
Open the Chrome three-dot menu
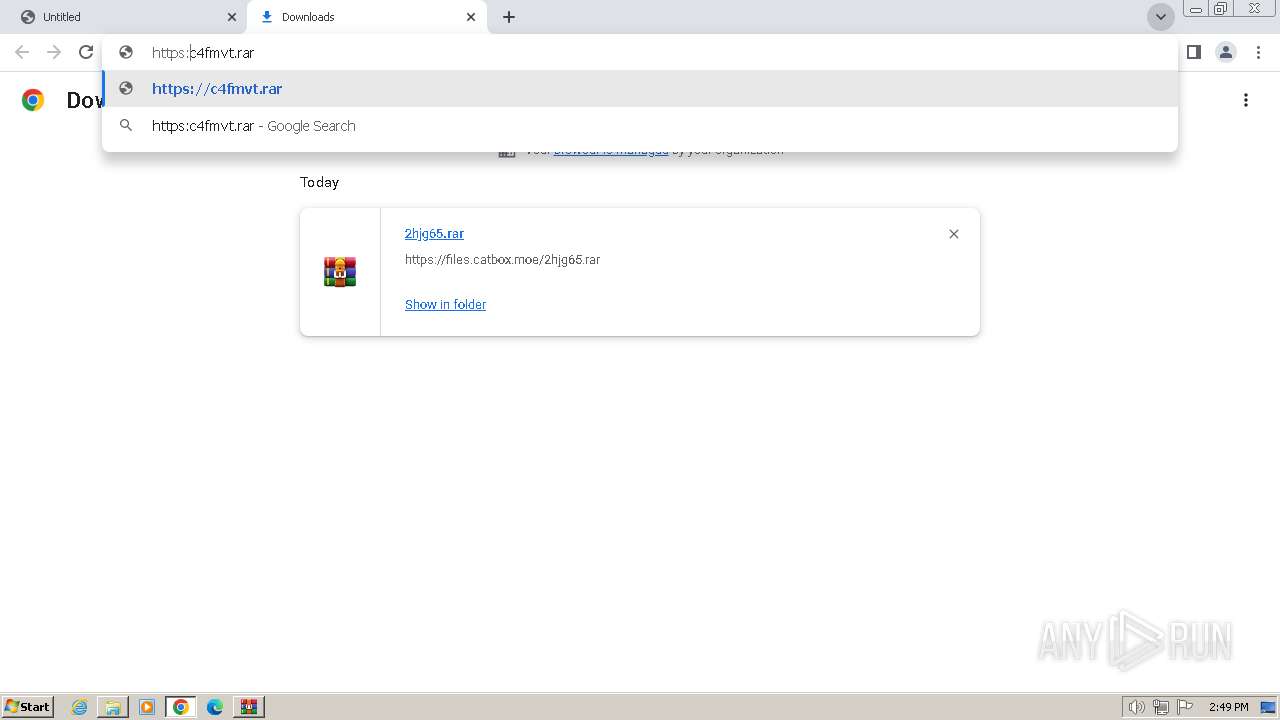pos(1258,52)
